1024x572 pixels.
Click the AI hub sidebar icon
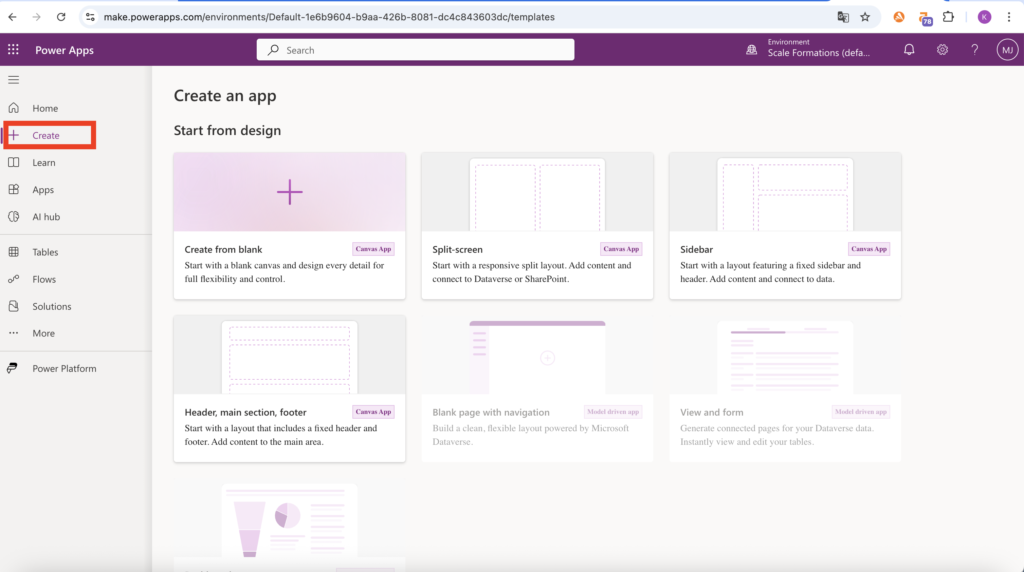13,217
